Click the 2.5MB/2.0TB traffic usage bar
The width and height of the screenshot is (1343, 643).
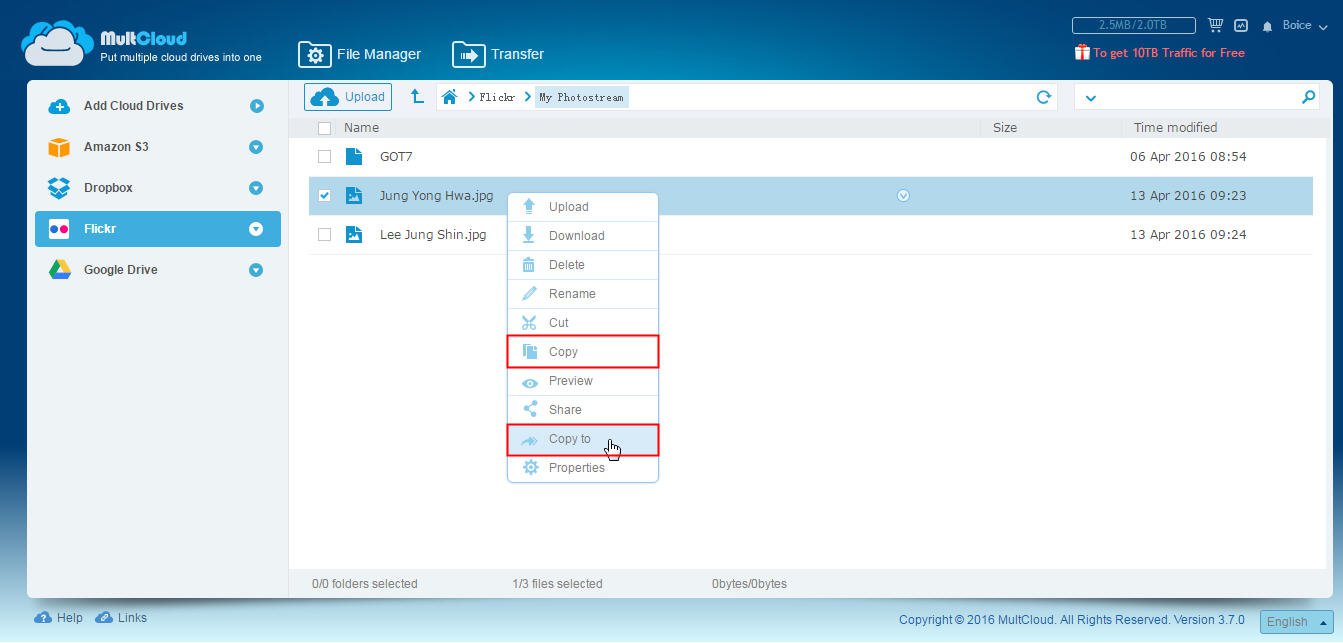(x=1133, y=25)
